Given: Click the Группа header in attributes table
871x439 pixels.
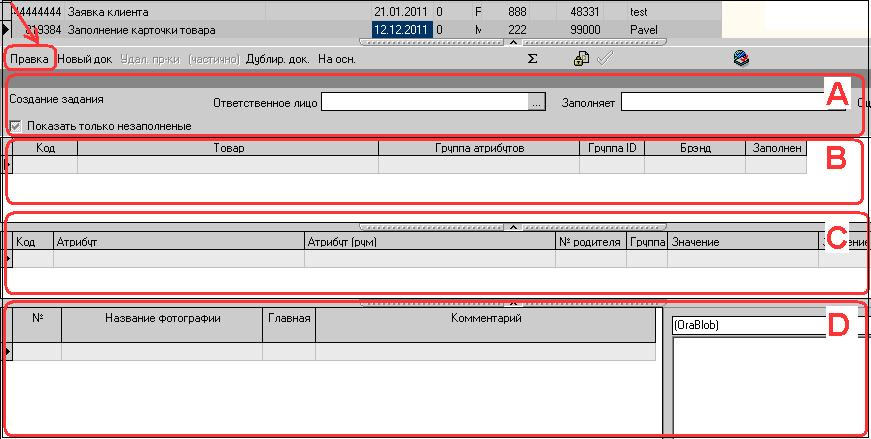Looking at the screenshot, I should (647, 242).
